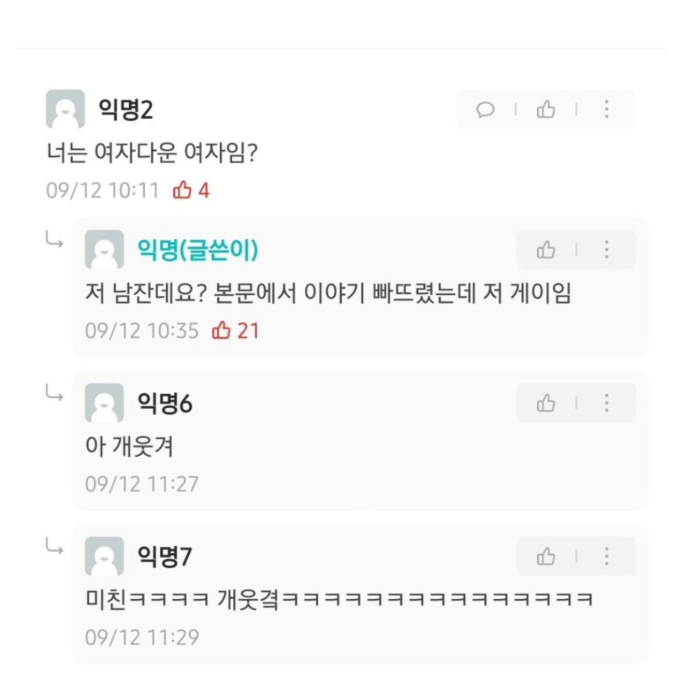This screenshot has width=683, height=682.
Task: Select the 익명(글쓴이) username
Action: (x=197, y=250)
